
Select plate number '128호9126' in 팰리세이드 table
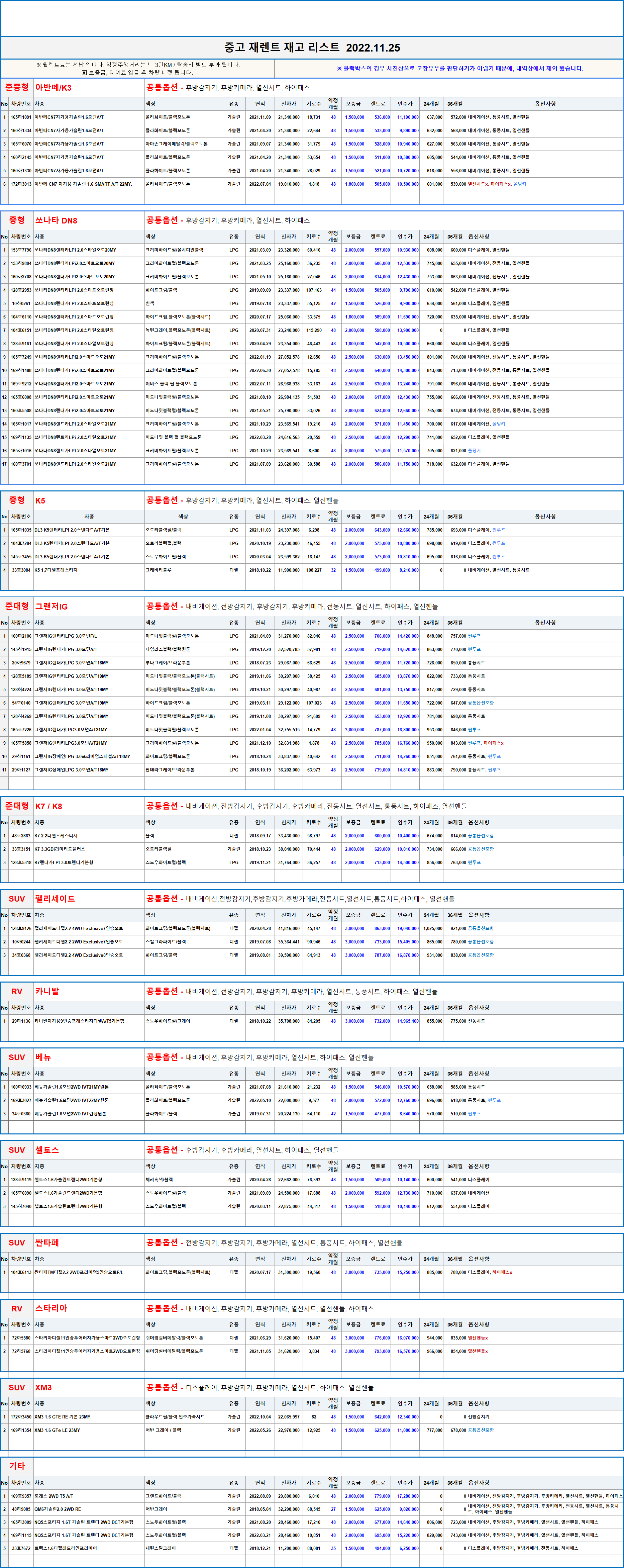[21, 928]
